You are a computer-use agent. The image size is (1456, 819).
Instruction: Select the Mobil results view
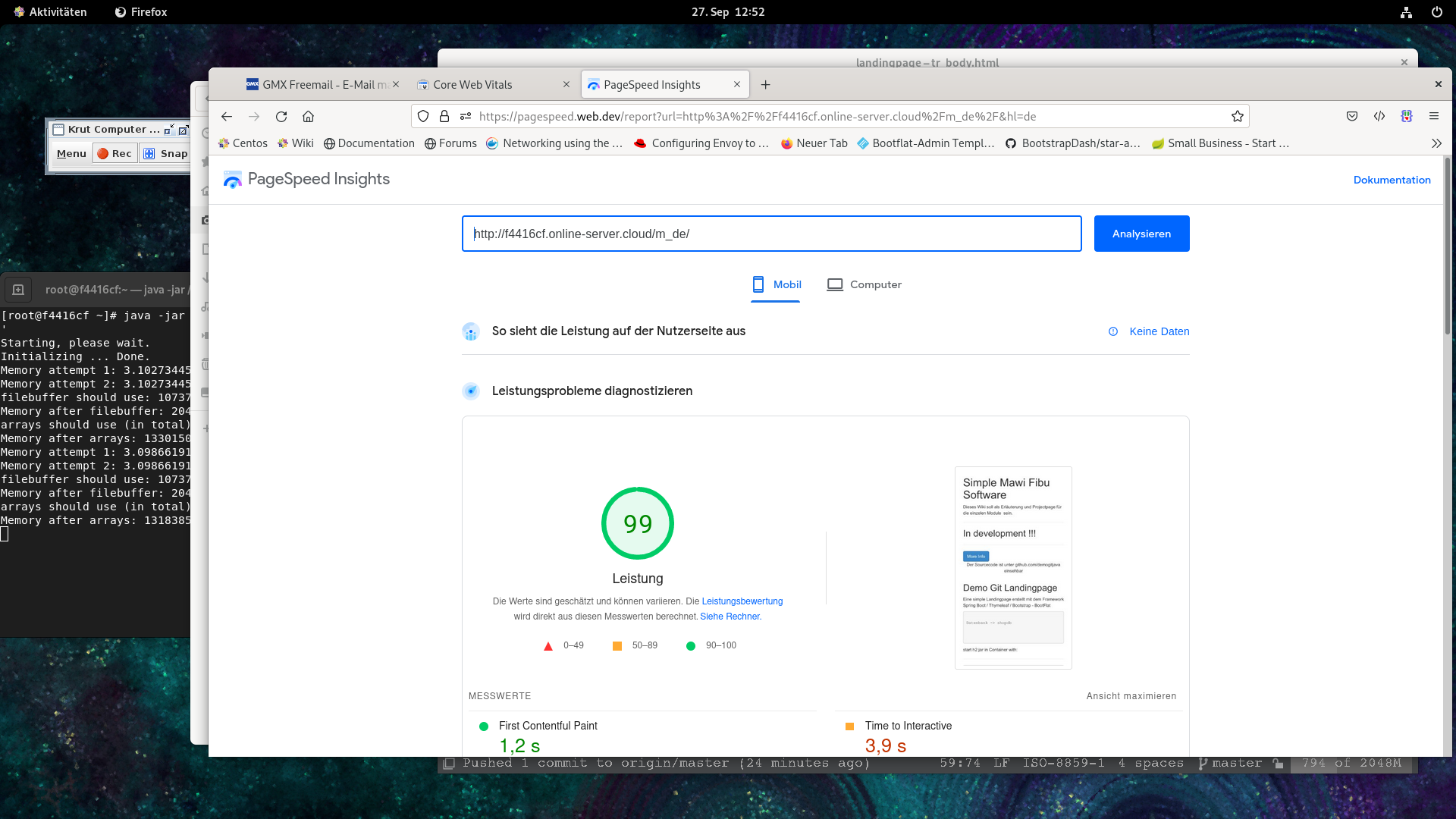(776, 284)
